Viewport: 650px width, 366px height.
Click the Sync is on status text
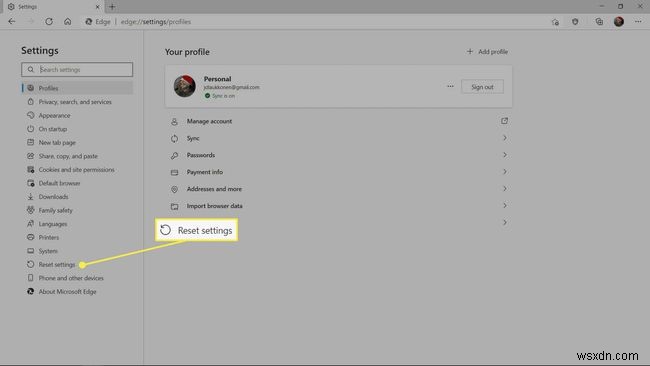tap(223, 96)
